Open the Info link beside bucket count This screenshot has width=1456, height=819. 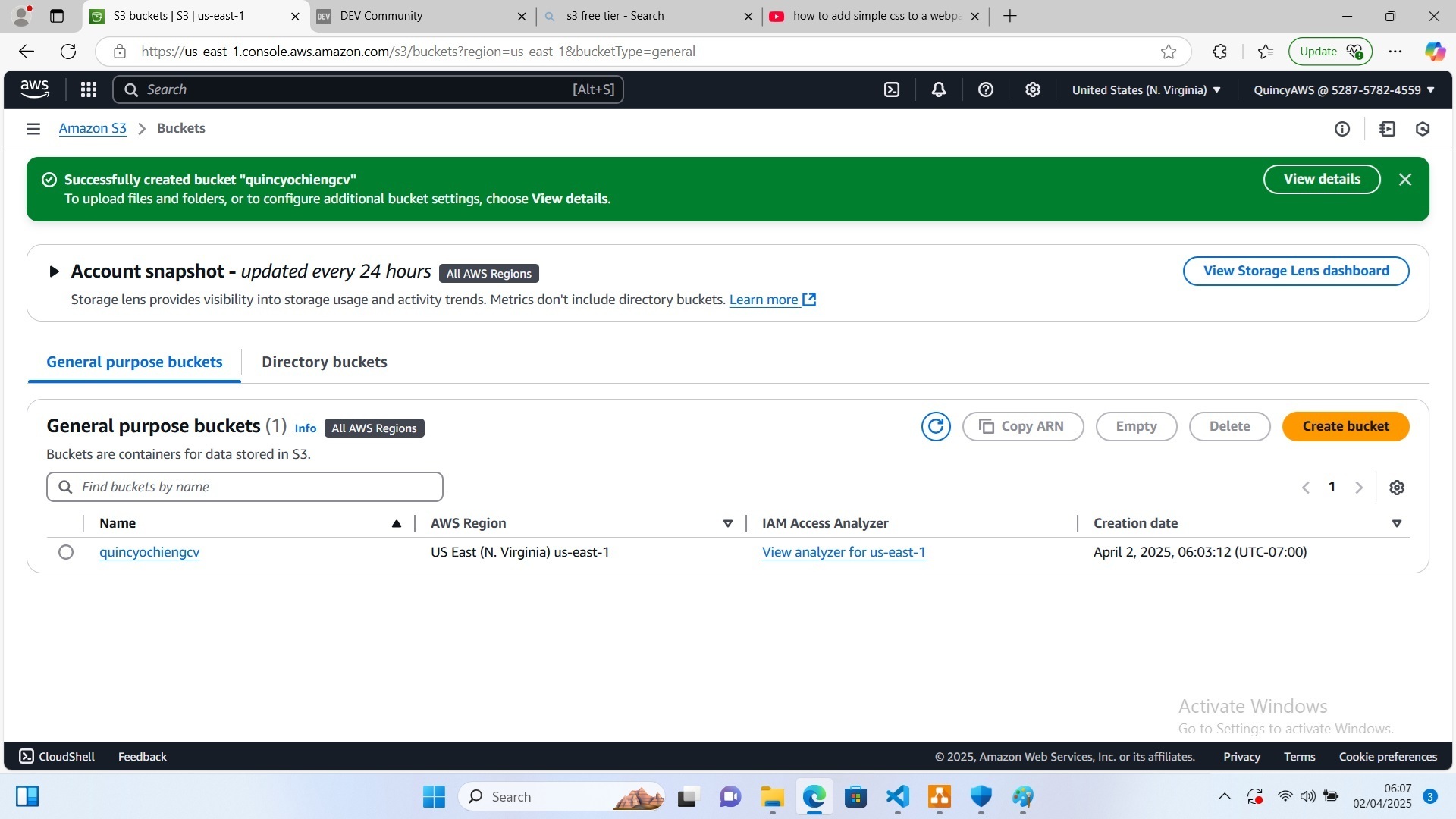[306, 428]
